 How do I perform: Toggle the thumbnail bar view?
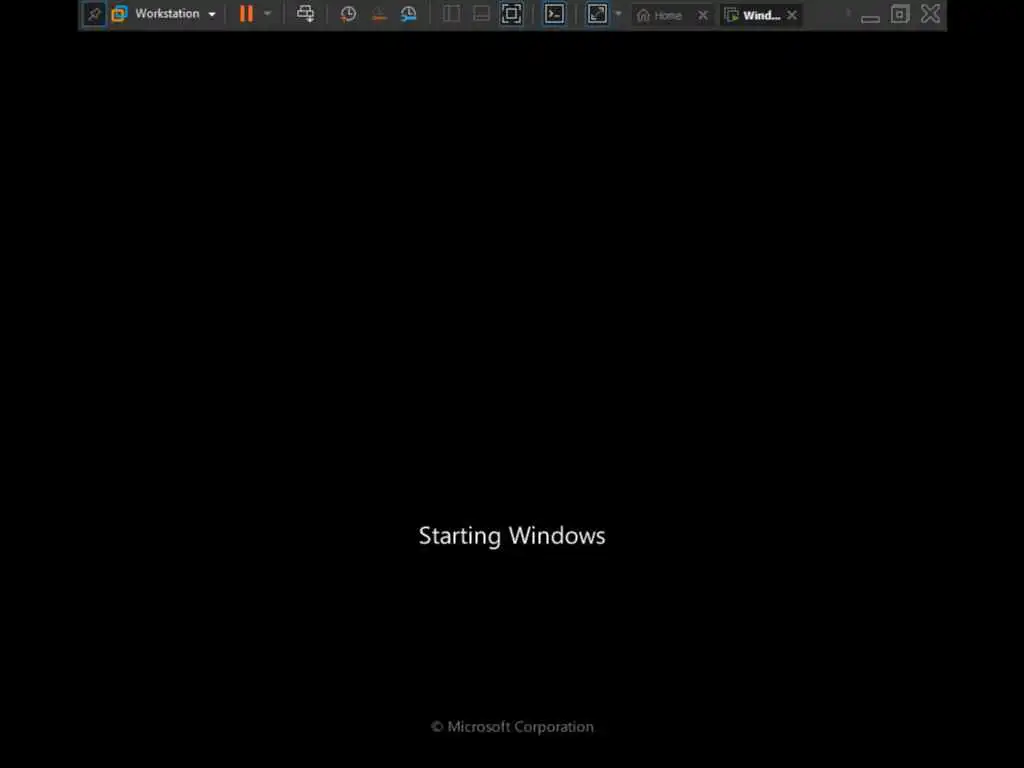[481, 14]
